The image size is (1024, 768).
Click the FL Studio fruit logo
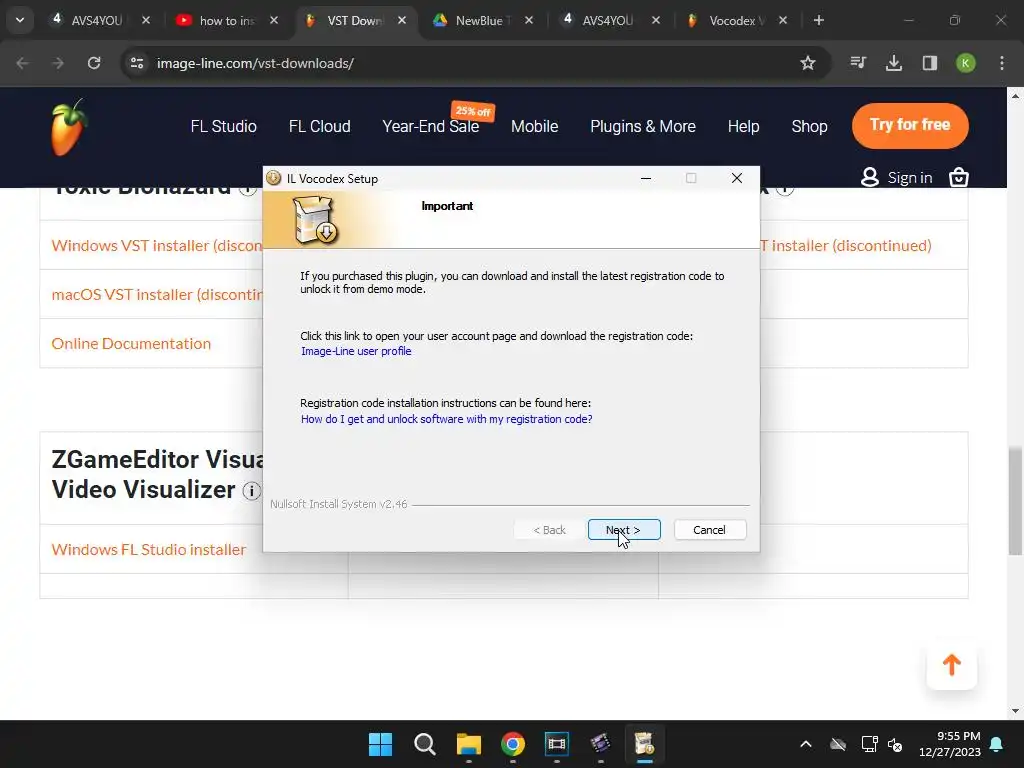pos(68,127)
